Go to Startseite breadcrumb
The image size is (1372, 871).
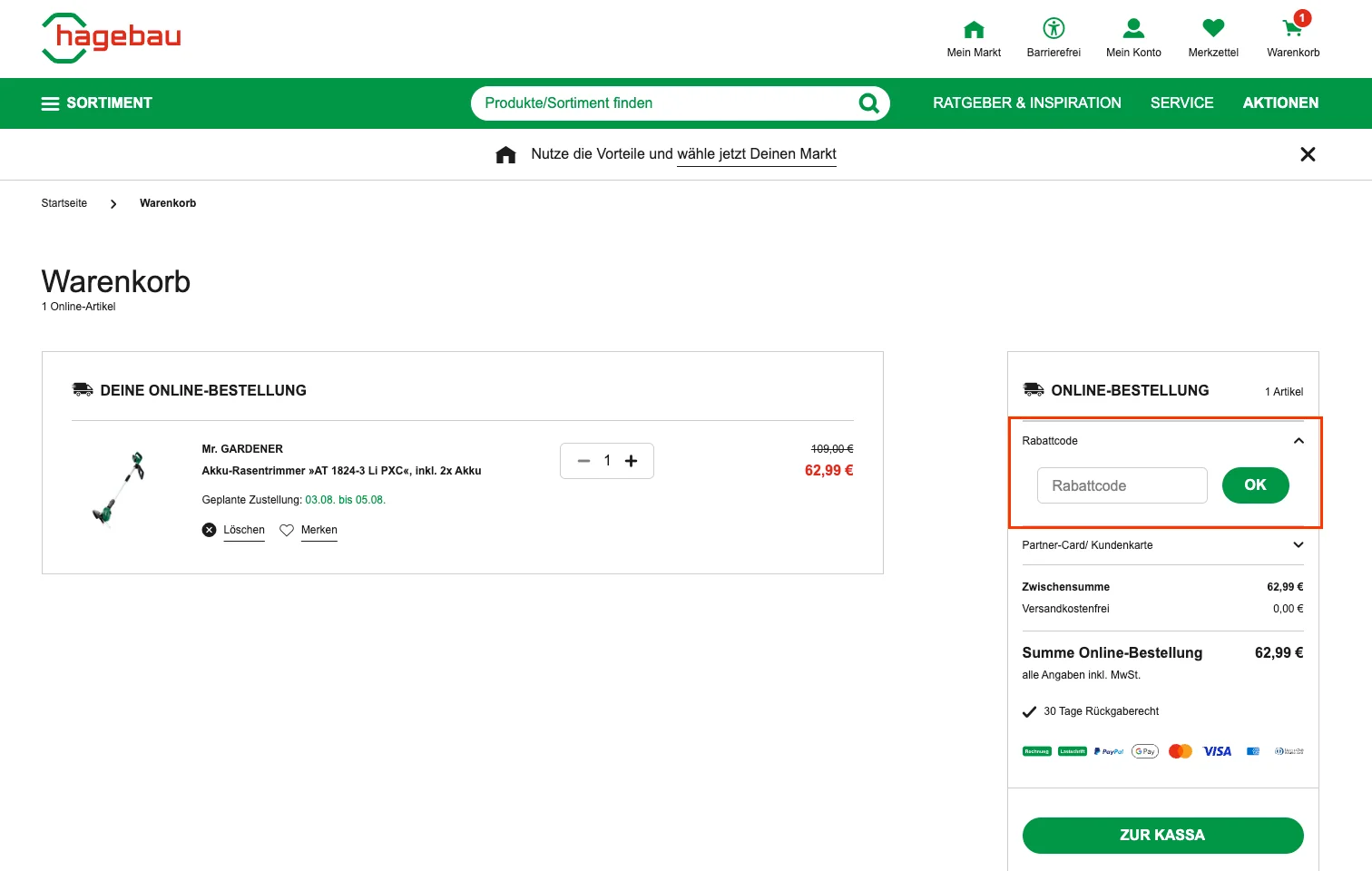click(x=64, y=203)
